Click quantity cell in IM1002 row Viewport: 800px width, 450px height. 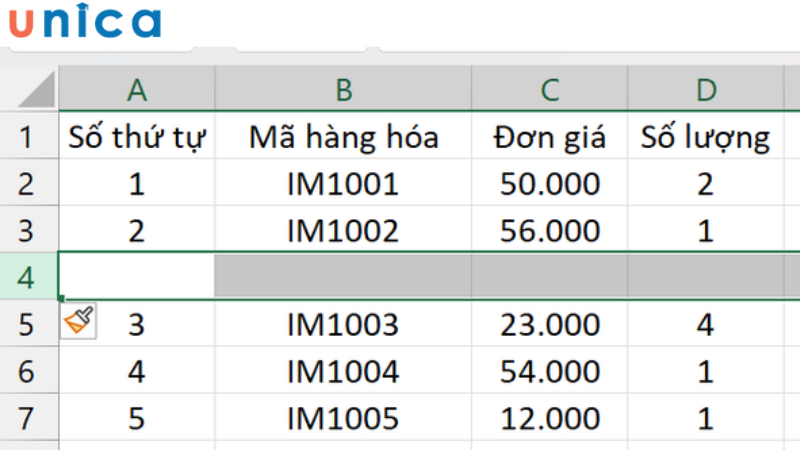[x=706, y=230]
